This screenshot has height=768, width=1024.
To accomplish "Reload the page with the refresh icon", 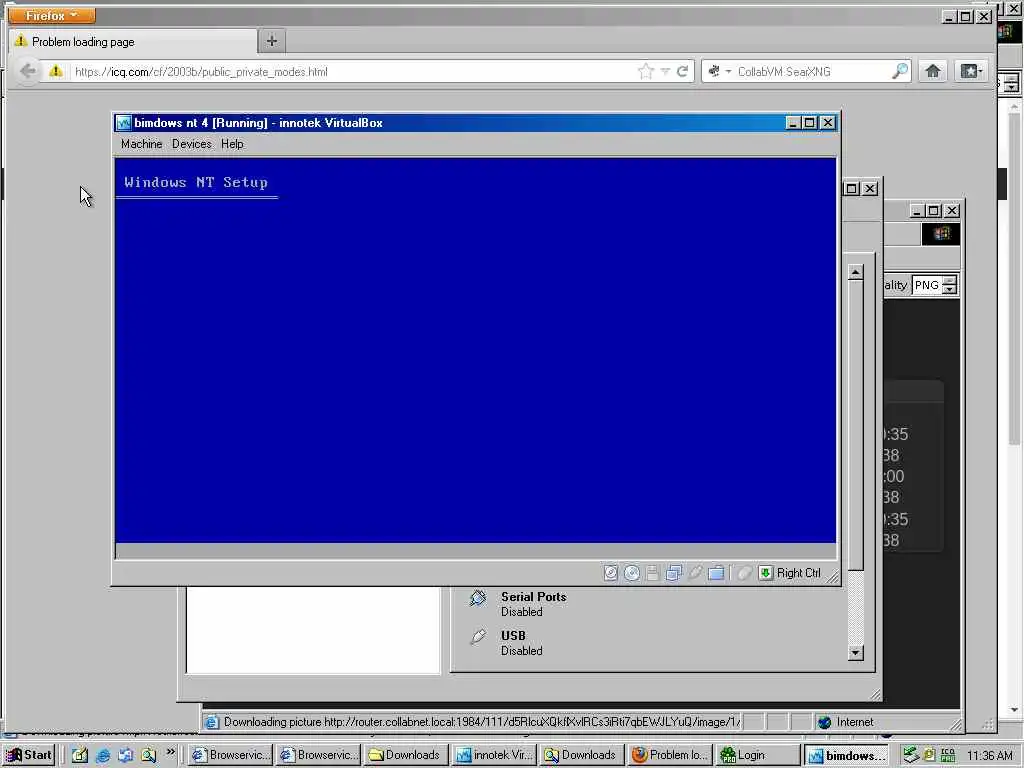I will 683,71.
